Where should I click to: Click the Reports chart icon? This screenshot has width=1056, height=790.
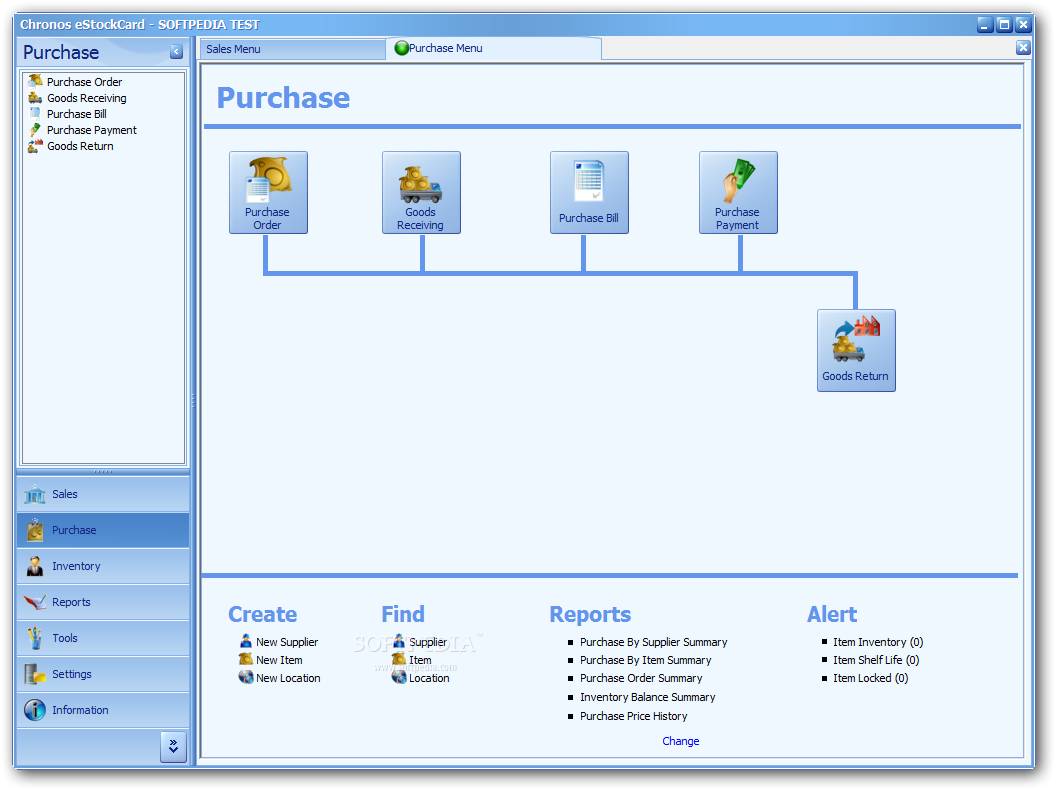click(x=35, y=602)
